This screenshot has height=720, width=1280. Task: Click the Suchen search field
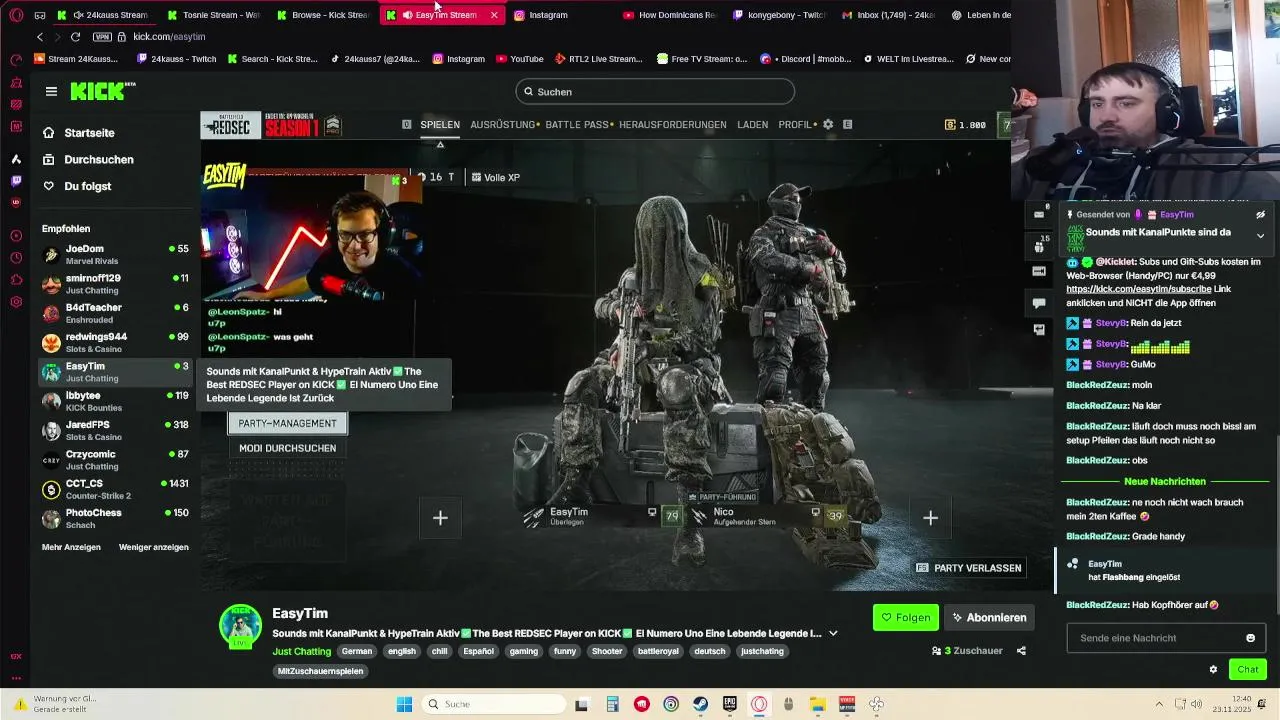pyautogui.click(x=655, y=91)
